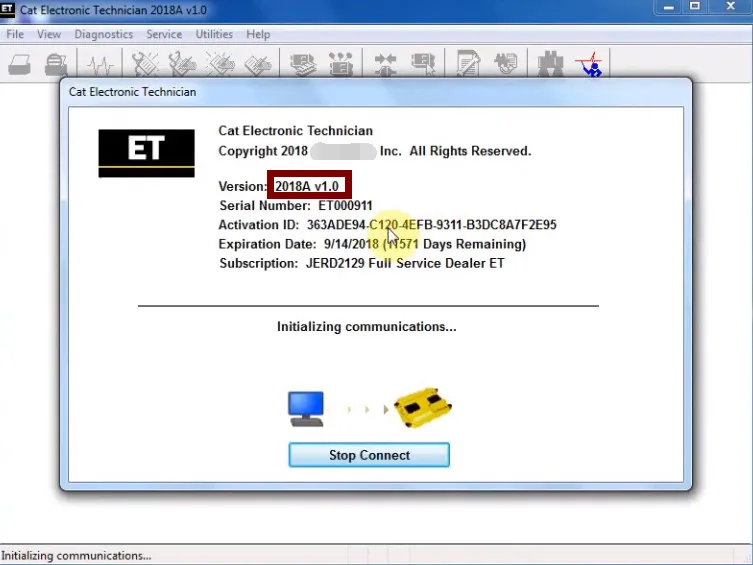Click the ET logo in the dialog
This screenshot has width=753, height=565.
click(146, 153)
